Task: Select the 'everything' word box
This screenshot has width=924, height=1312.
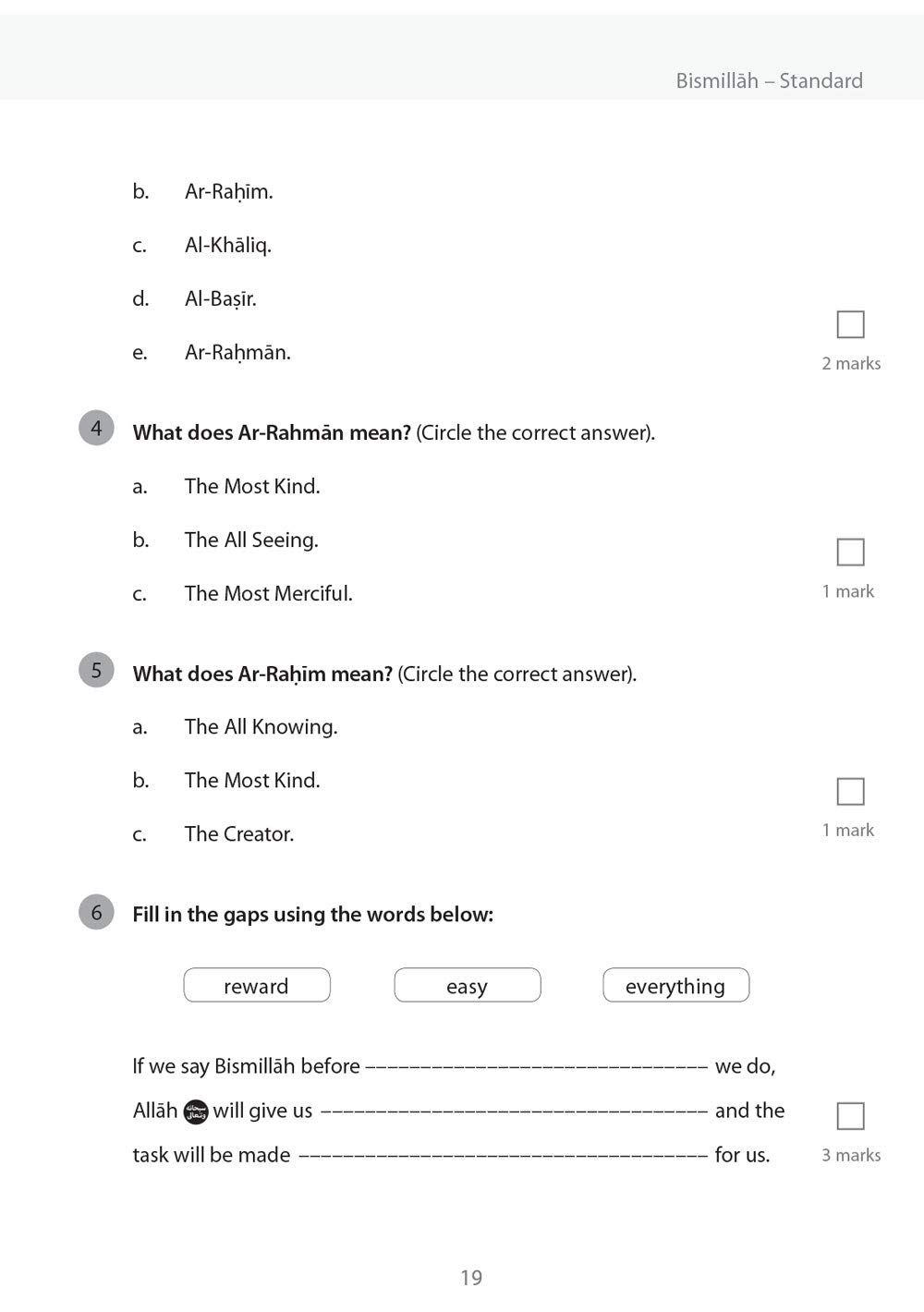Action: [x=675, y=986]
